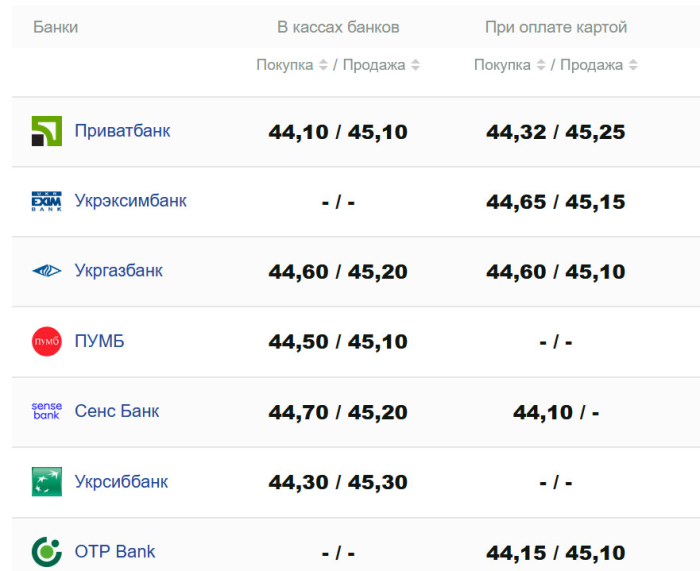This screenshot has width=700, height=571.
Task: Click the OTP Bank logo icon
Action: [47, 551]
